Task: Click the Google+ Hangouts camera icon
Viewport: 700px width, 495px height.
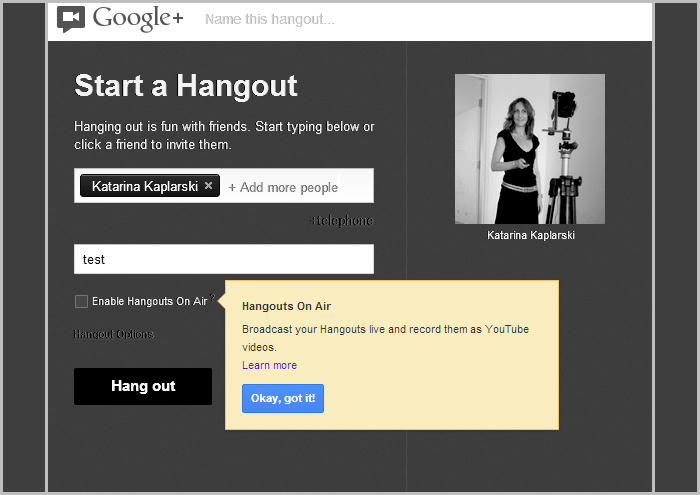Action: click(x=71, y=19)
